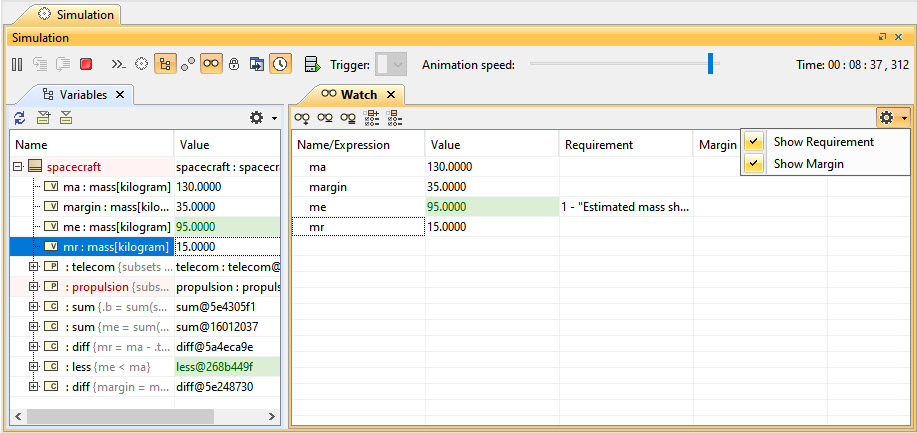Open the simulation console icon
The height and width of the screenshot is (433, 917).
point(118,64)
